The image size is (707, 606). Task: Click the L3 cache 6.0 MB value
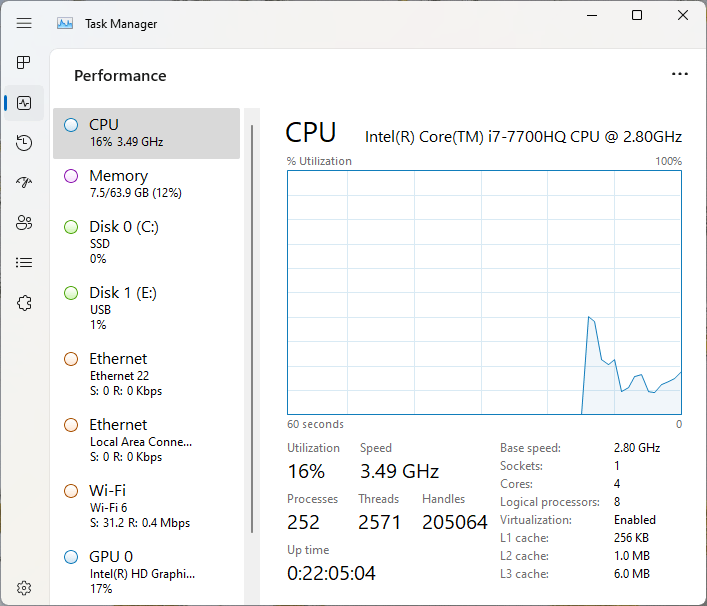pos(632,574)
